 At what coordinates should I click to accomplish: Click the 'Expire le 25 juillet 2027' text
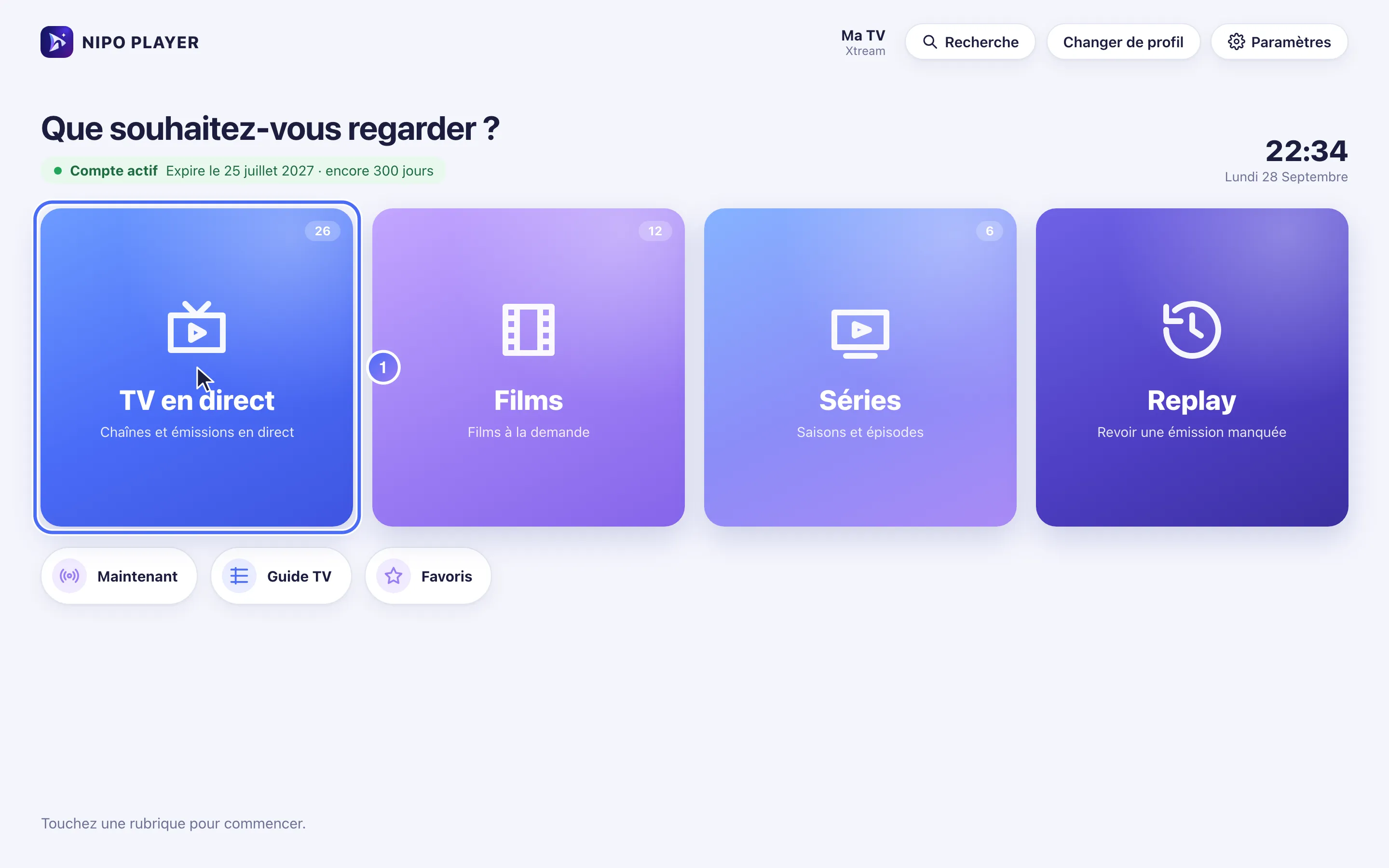(240, 171)
